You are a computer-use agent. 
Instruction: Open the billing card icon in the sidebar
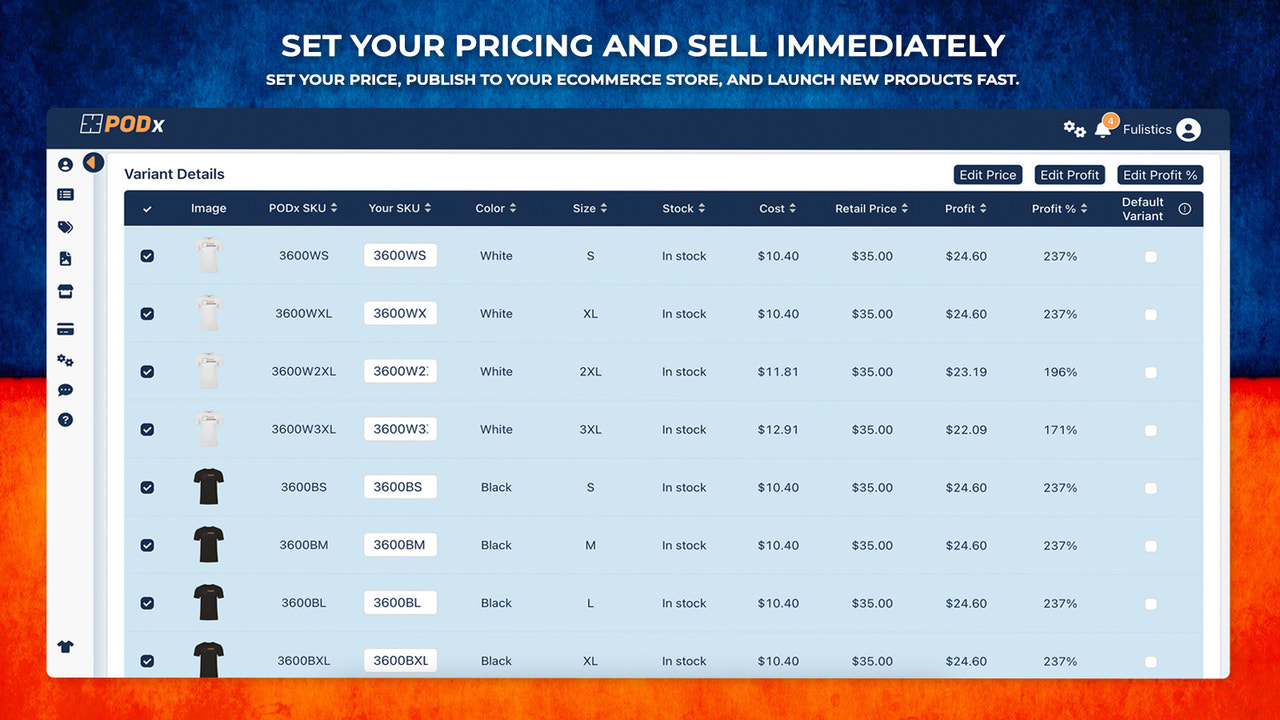(65, 328)
